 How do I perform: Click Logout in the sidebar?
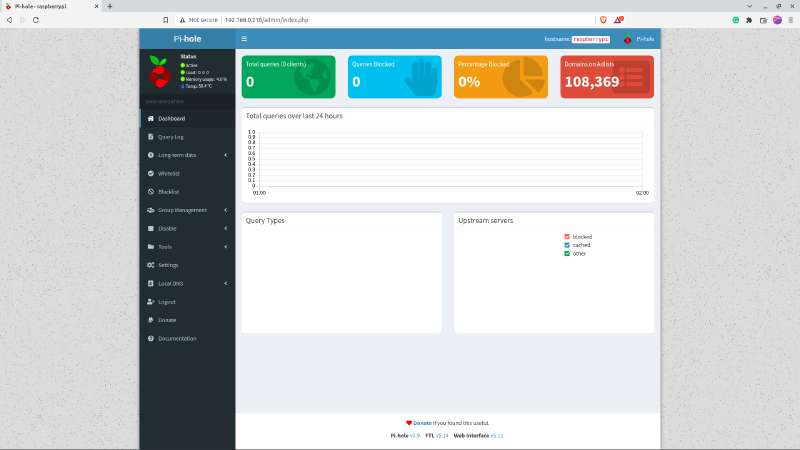coord(166,302)
